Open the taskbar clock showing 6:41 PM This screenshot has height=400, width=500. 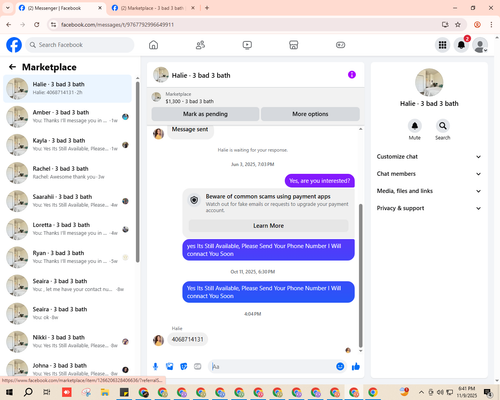466,392
